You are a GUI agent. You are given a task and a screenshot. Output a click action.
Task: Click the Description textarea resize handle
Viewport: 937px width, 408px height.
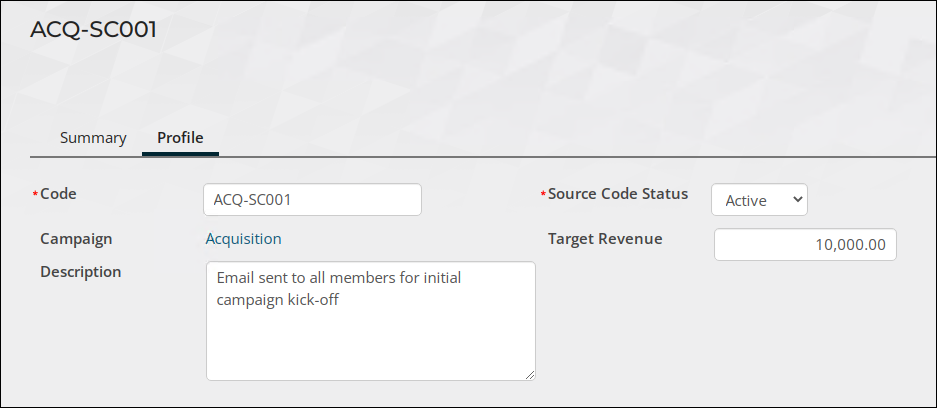(x=530, y=375)
